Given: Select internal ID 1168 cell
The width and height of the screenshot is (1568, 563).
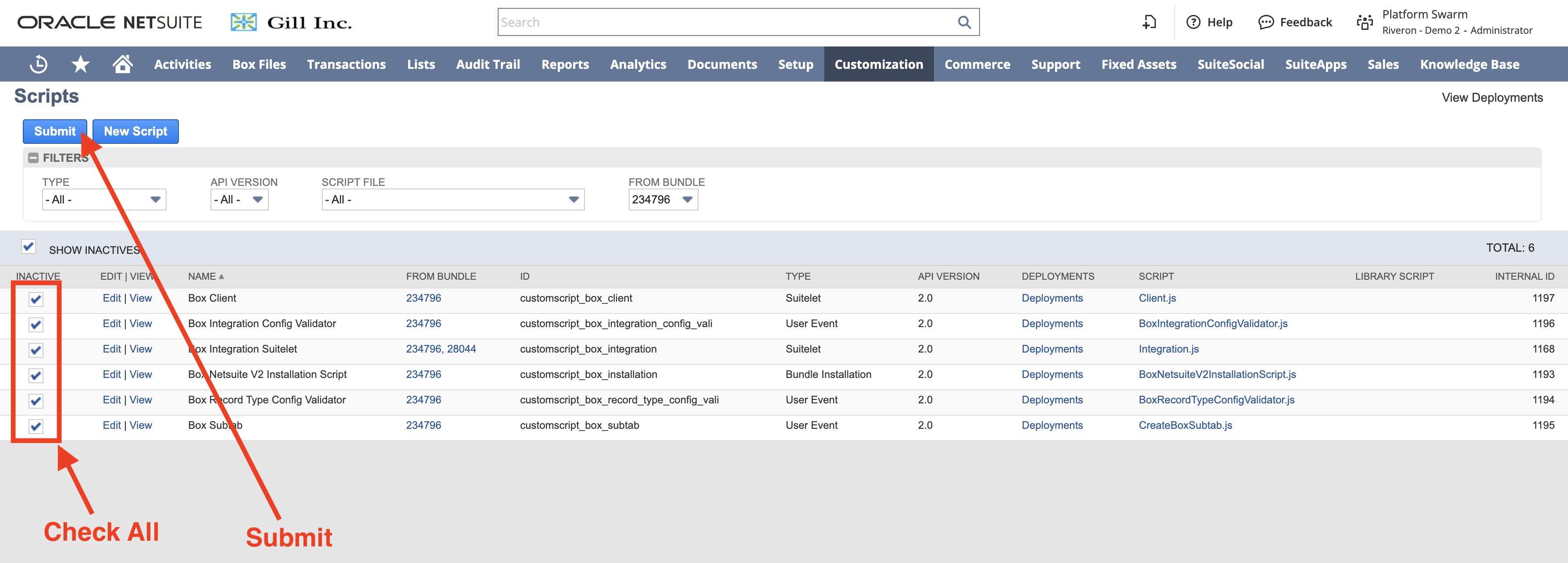Looking at the screenshot, I should [1543, 349].
